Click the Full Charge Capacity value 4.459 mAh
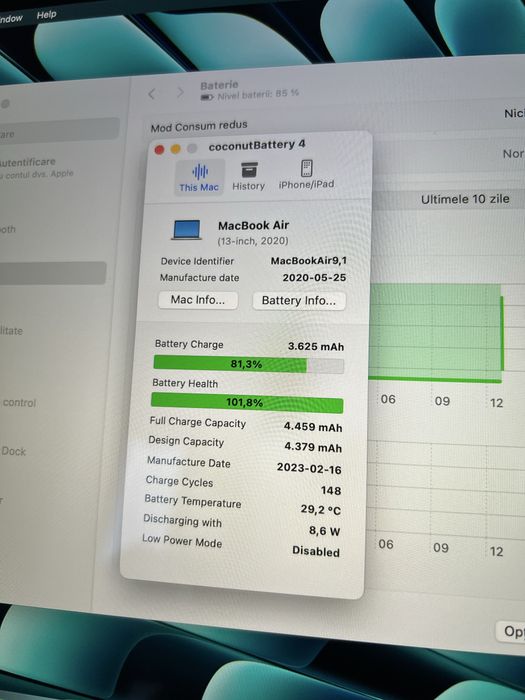This screenshot has width=525, height=700. [313, 427]
